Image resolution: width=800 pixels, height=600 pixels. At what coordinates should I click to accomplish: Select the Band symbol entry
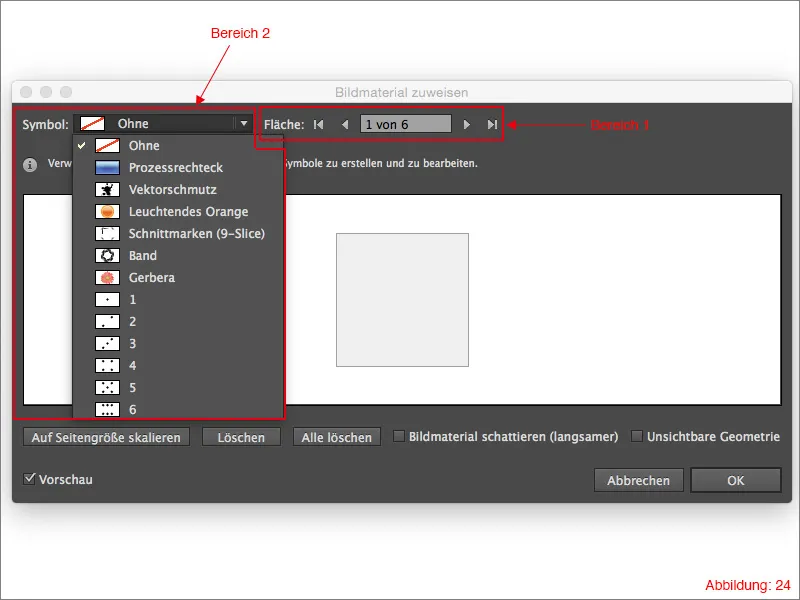point(178,255)
